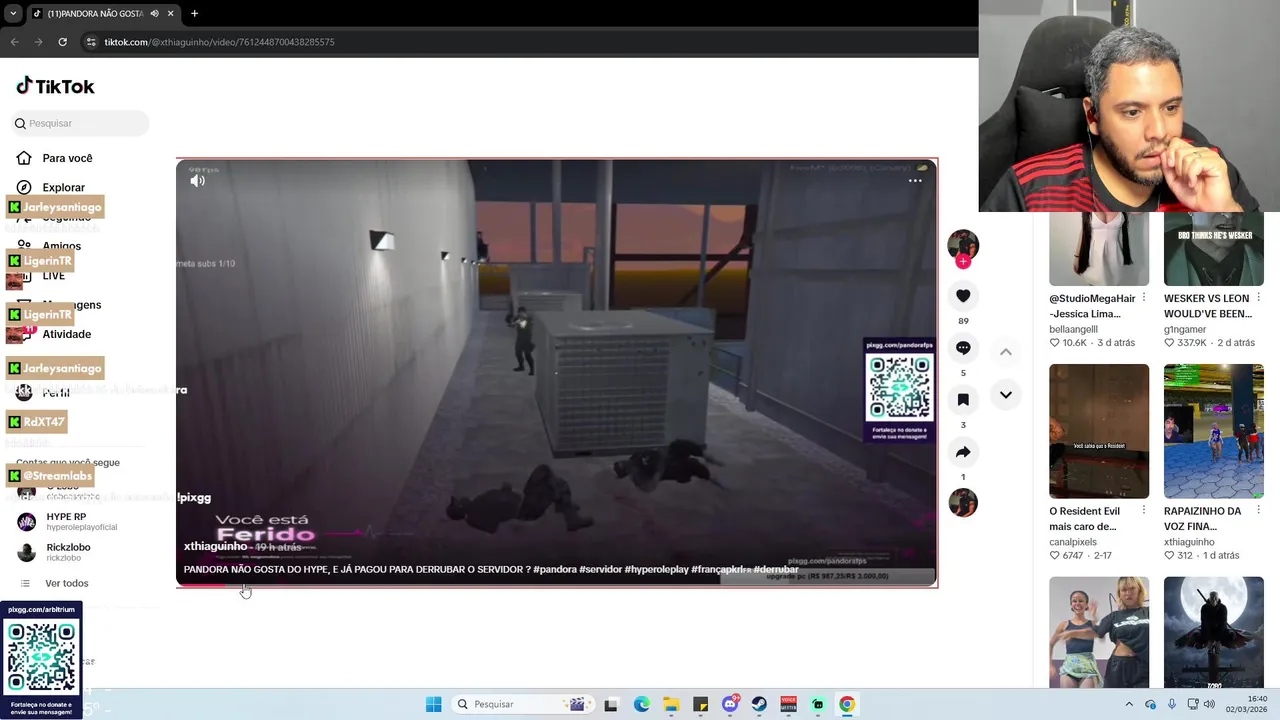View site information icon in address bar
This screenshot has width=1280, height=720.
point(91,42)
